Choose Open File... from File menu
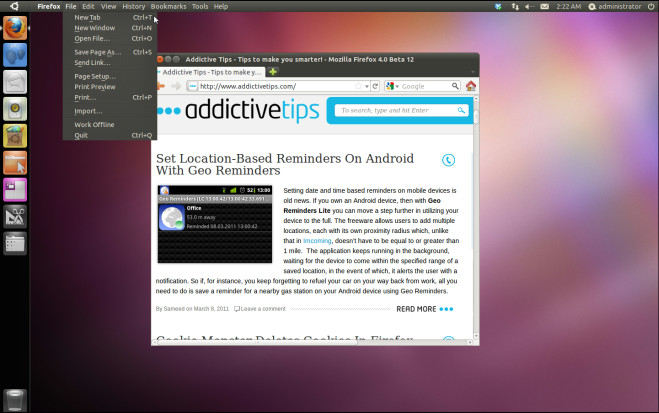The image size is (659, 413). point(110,39)
